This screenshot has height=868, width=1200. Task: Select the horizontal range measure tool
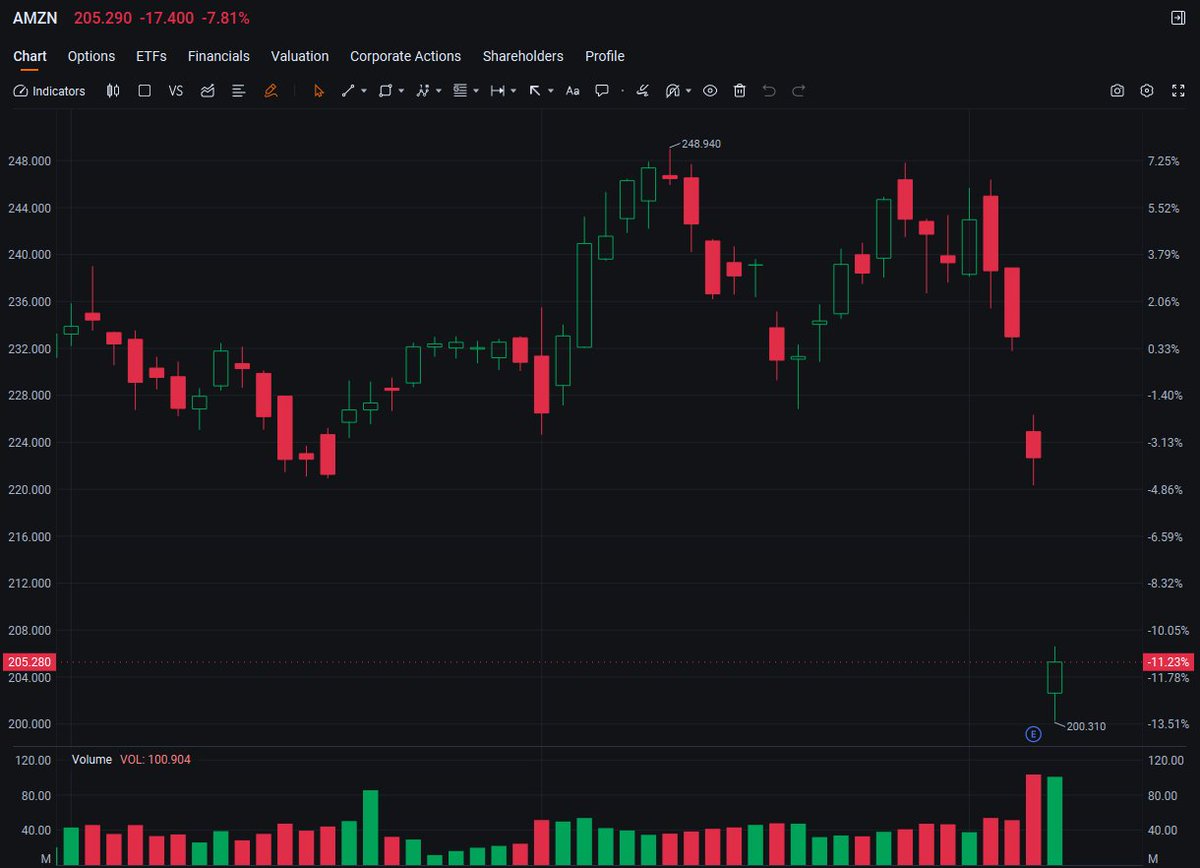497,91
